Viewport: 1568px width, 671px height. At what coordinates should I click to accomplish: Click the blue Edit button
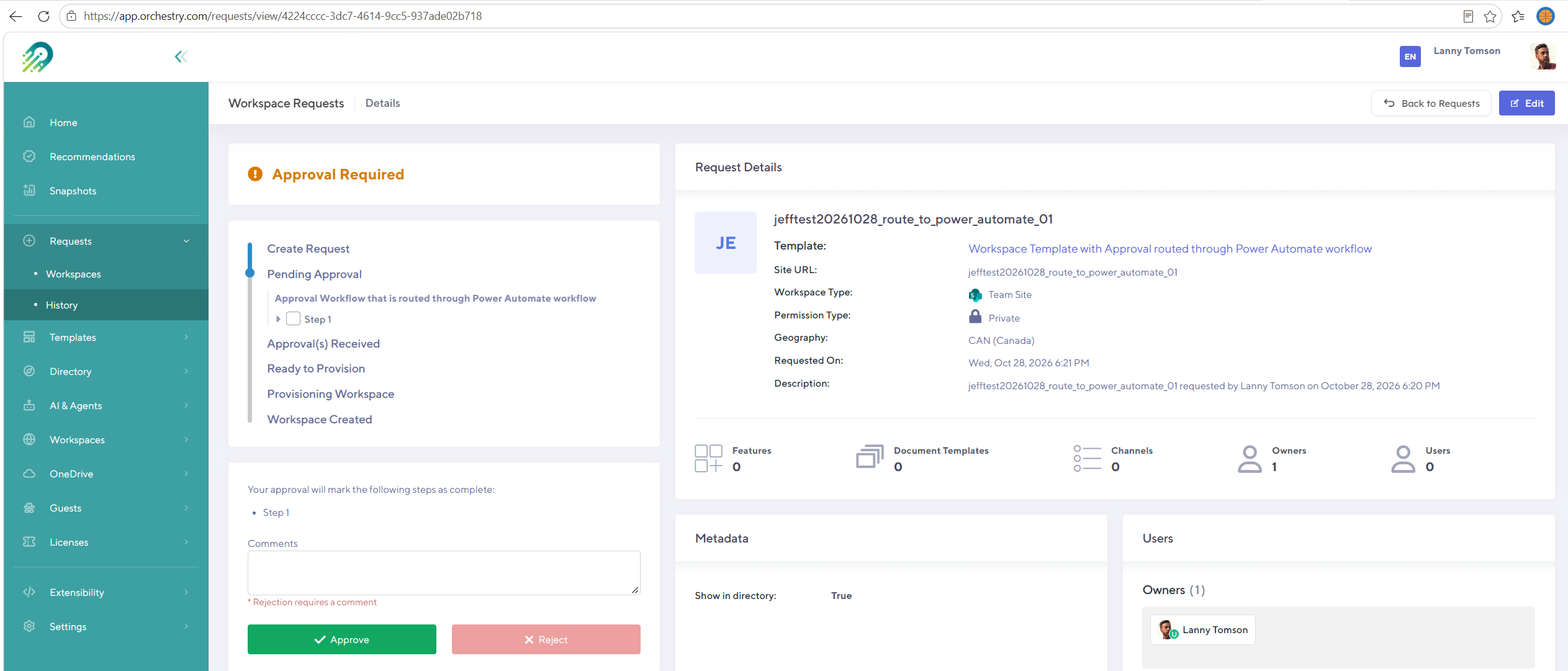pyautogui.click(x=1527, y=103)
